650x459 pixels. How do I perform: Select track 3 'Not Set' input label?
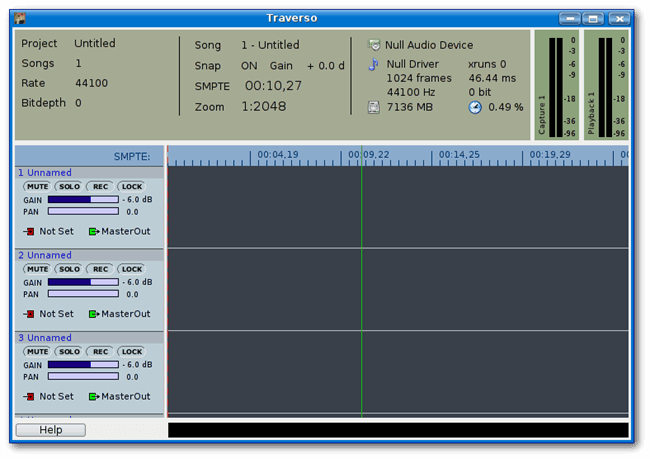tap(56, 396)
